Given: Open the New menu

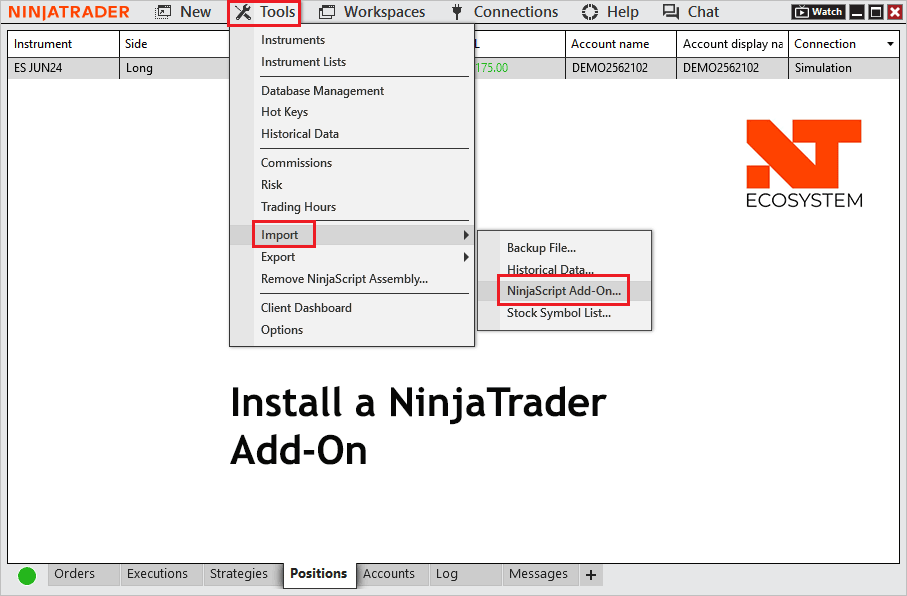Looking at the screenshot, I should click(196, 12).
